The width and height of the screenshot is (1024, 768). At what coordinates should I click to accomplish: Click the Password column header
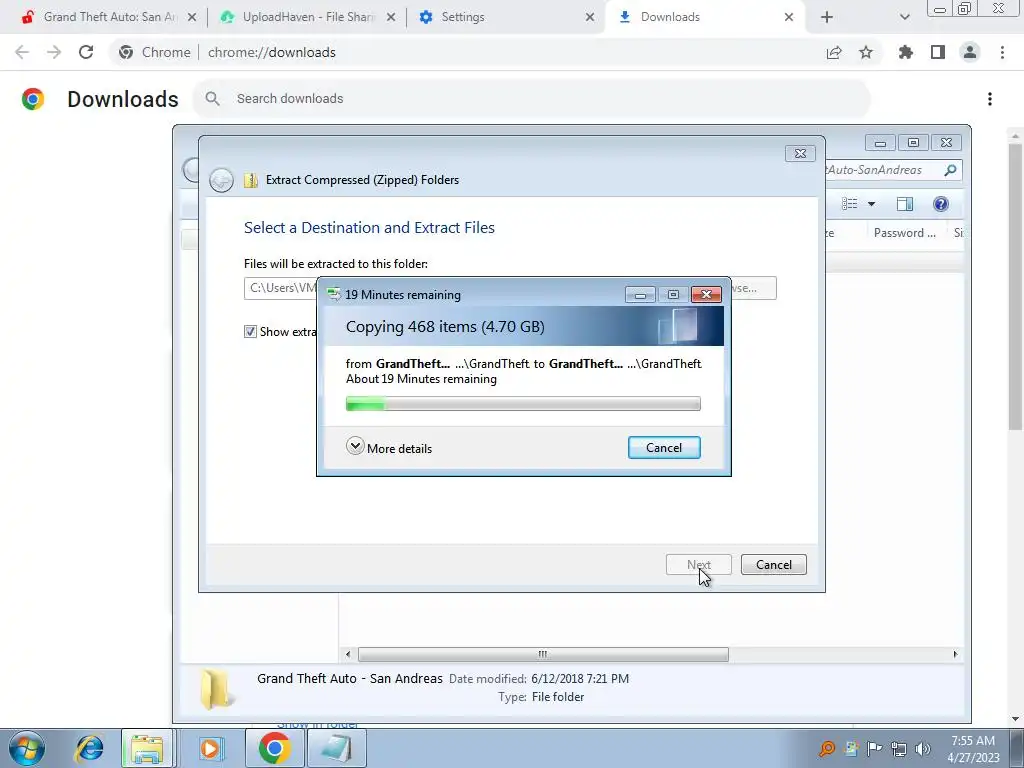point(904,233)
